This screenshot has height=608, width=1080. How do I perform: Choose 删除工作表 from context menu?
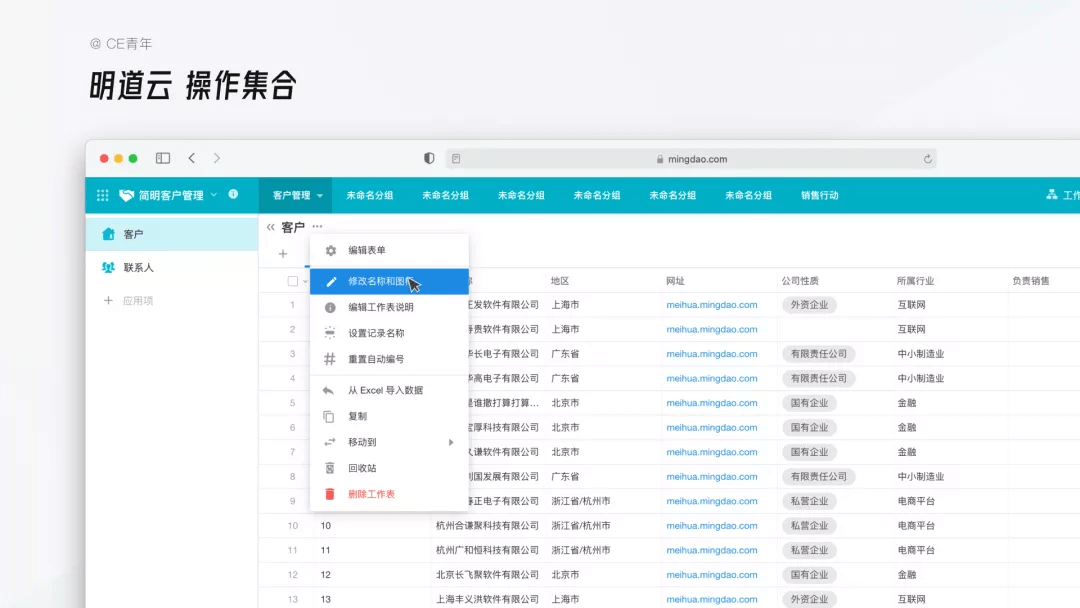click(x=389, y=494)
